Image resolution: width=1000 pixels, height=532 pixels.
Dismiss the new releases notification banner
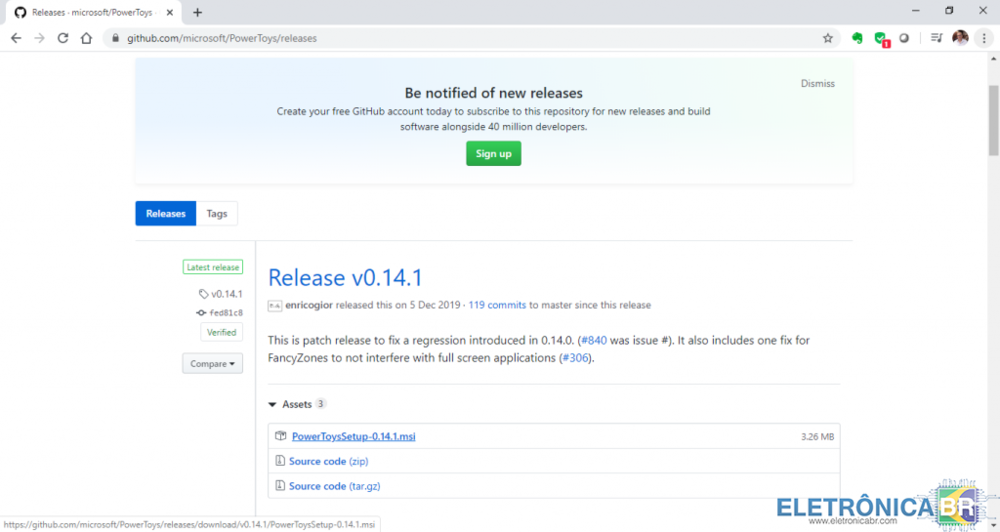pos(817,84)
